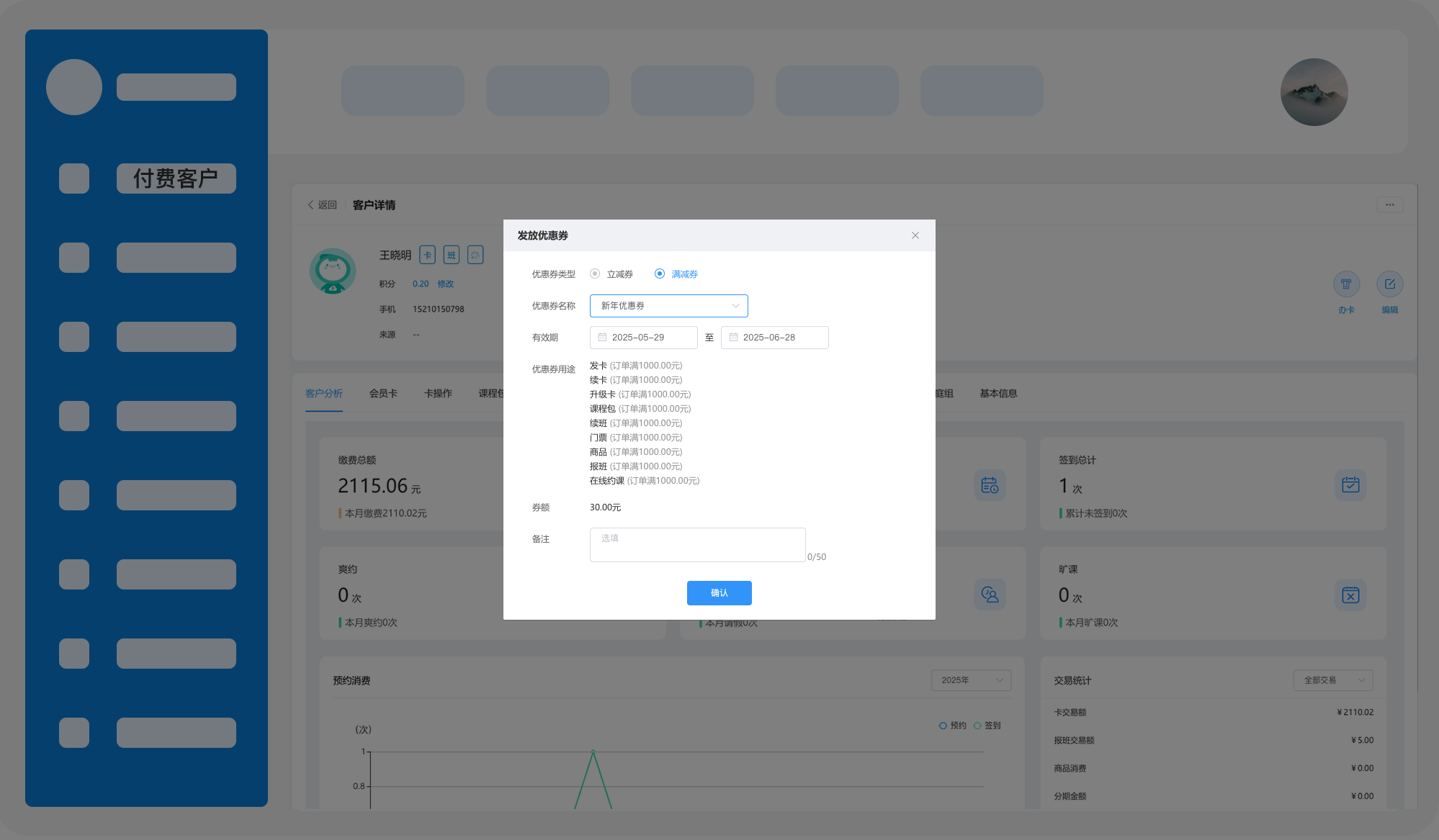Click the 卡 badge icon beside 王晓明
The height and width of the screenshot is (840, 1439).
[x=427, y=255]
